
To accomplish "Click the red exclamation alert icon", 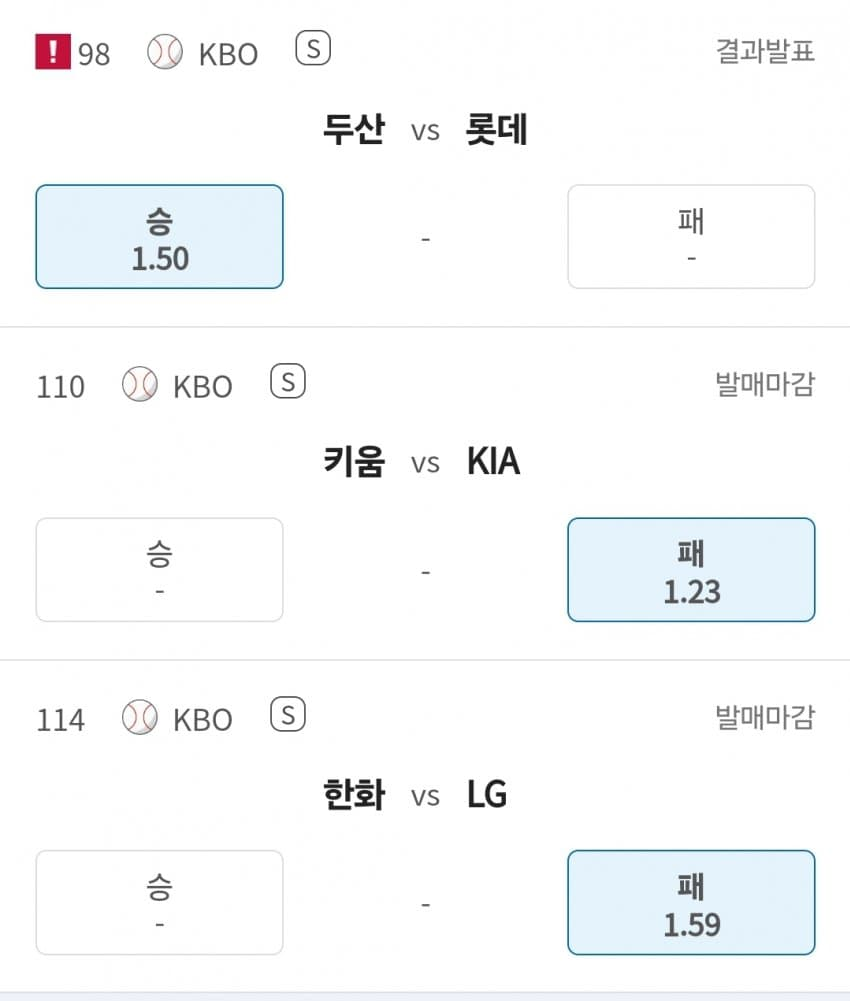I will point(53,52).
